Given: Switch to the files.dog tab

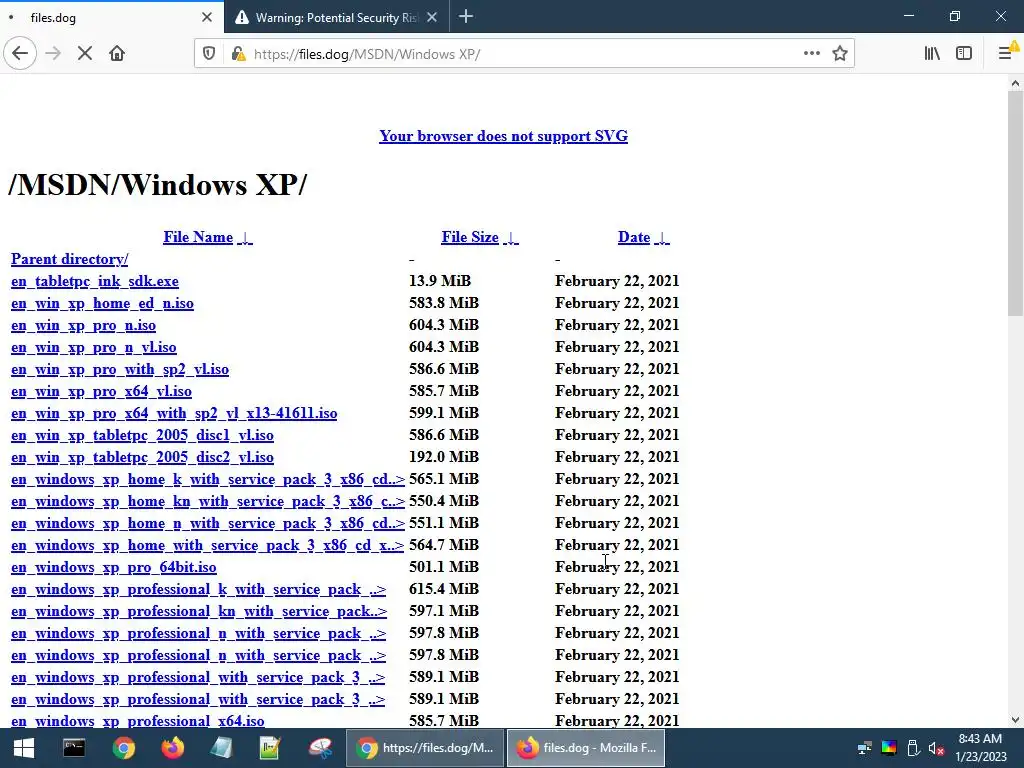Looking at the screenshot, I should [112, 18].
